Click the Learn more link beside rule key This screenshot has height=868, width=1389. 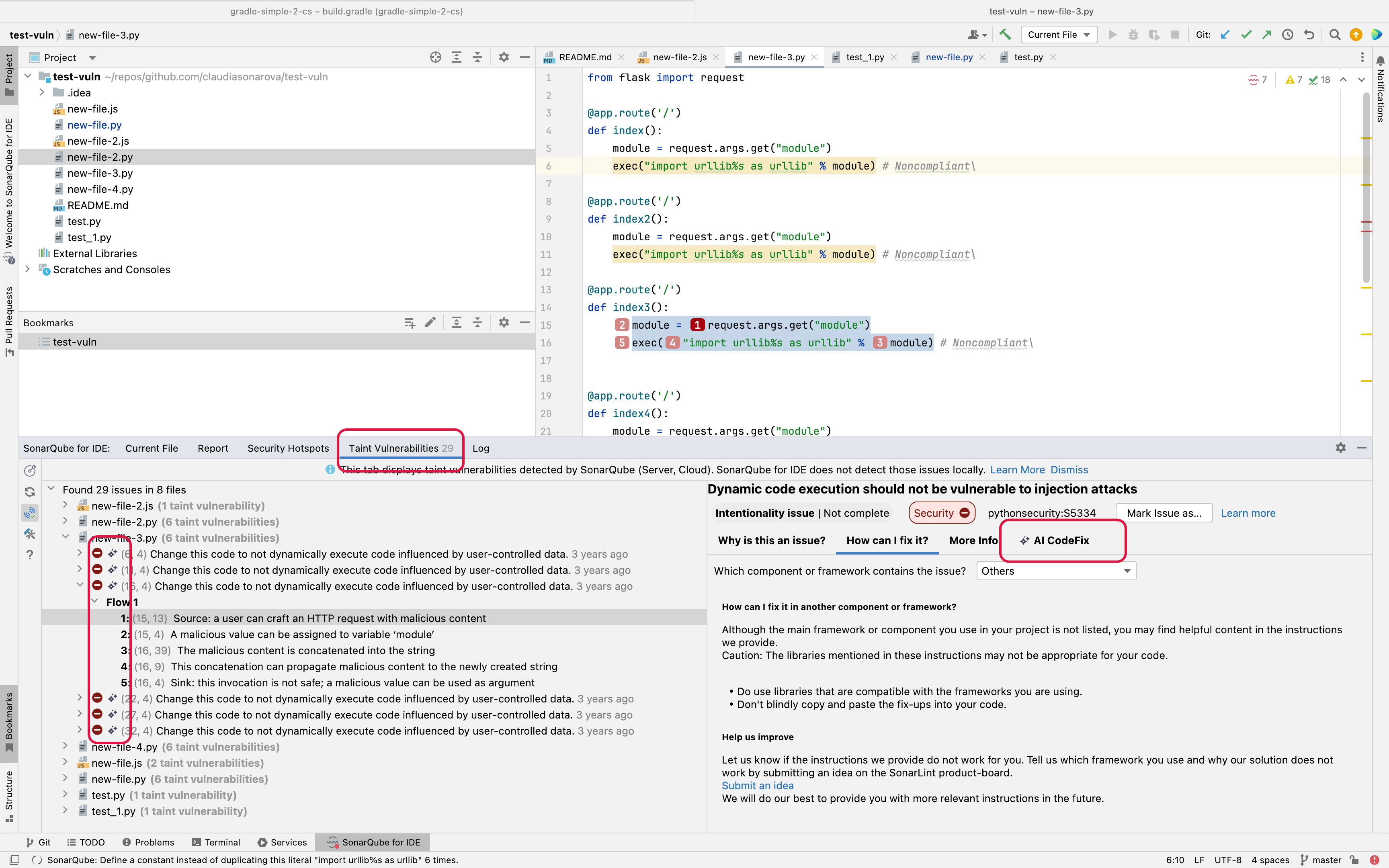tap(1248, 513)
